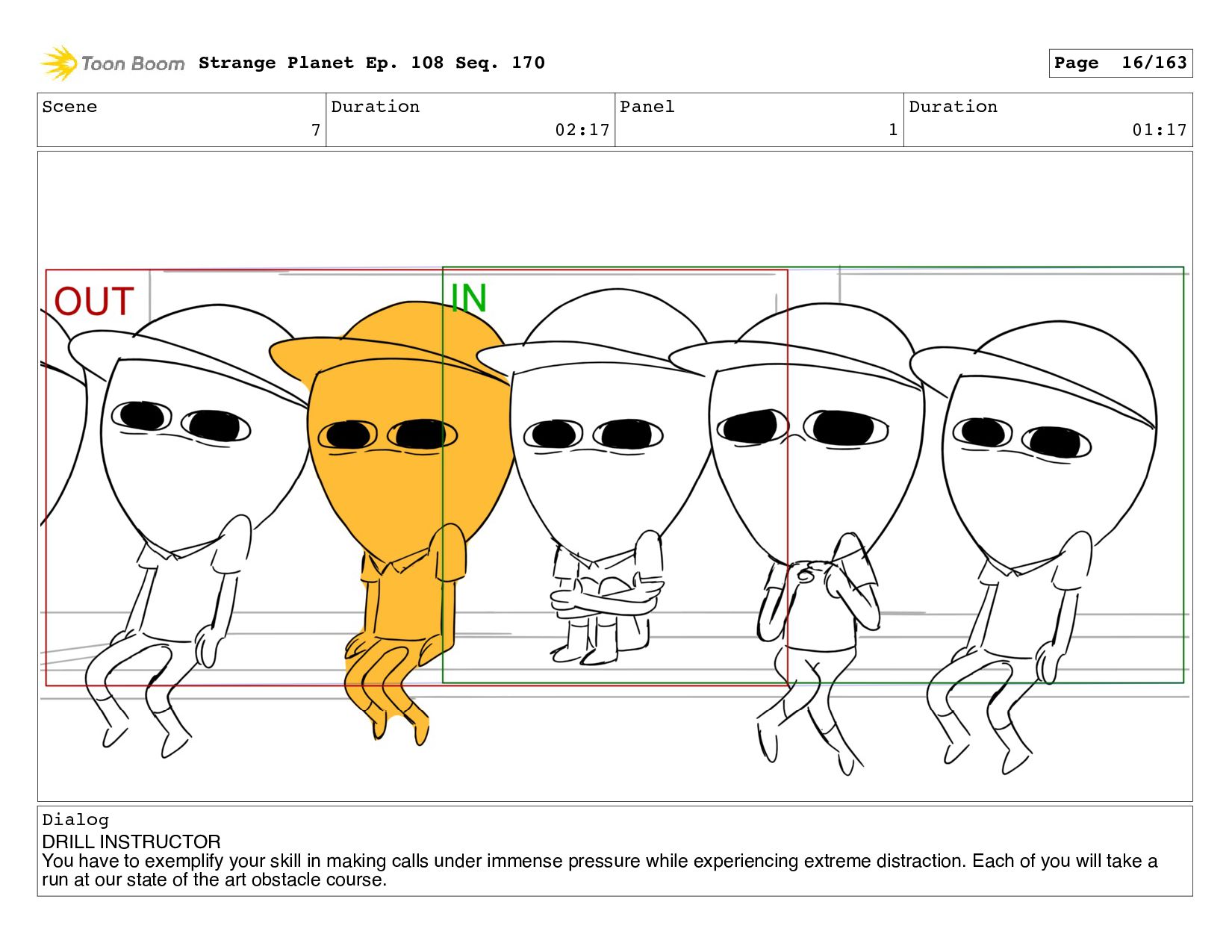Click the 'Dialog' label

(x=75, y=820)
